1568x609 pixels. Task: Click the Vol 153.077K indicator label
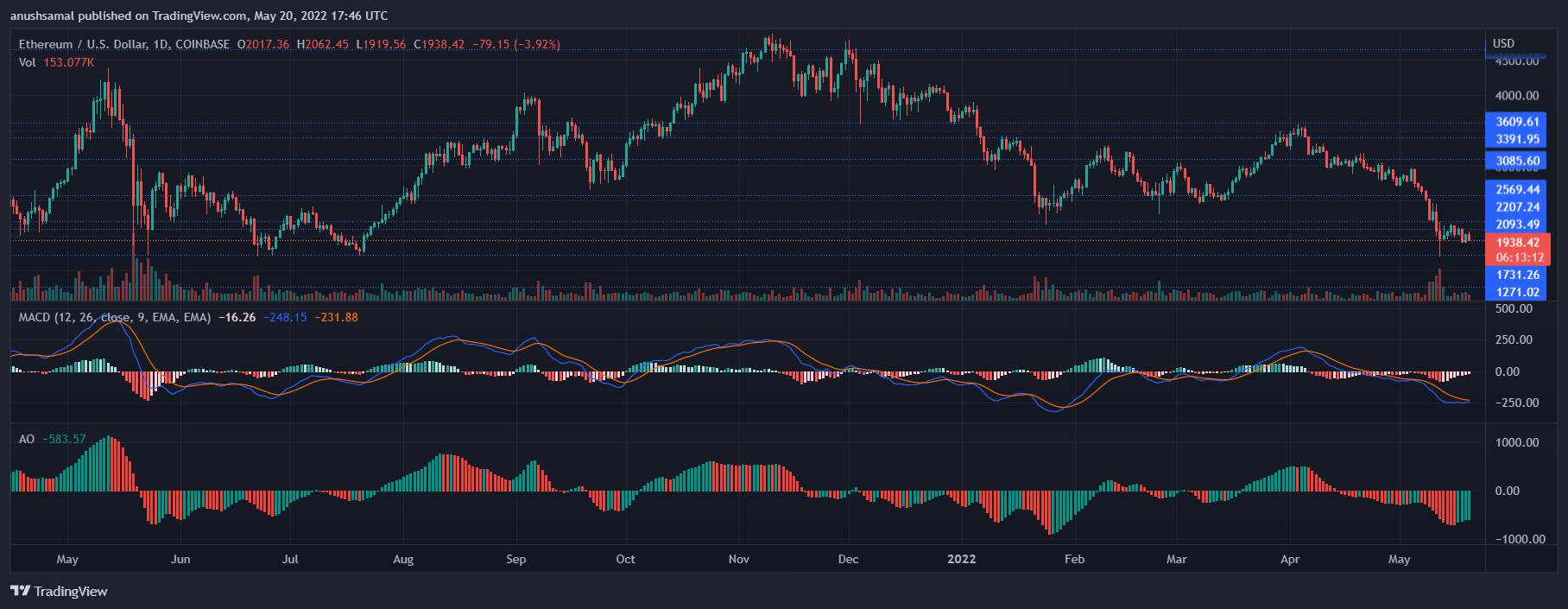[56, 62]
